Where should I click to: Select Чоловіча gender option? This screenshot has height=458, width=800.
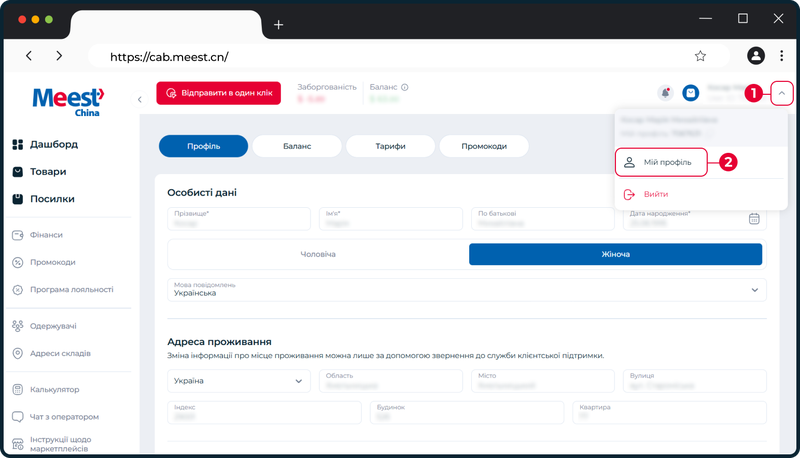(318, 254)
